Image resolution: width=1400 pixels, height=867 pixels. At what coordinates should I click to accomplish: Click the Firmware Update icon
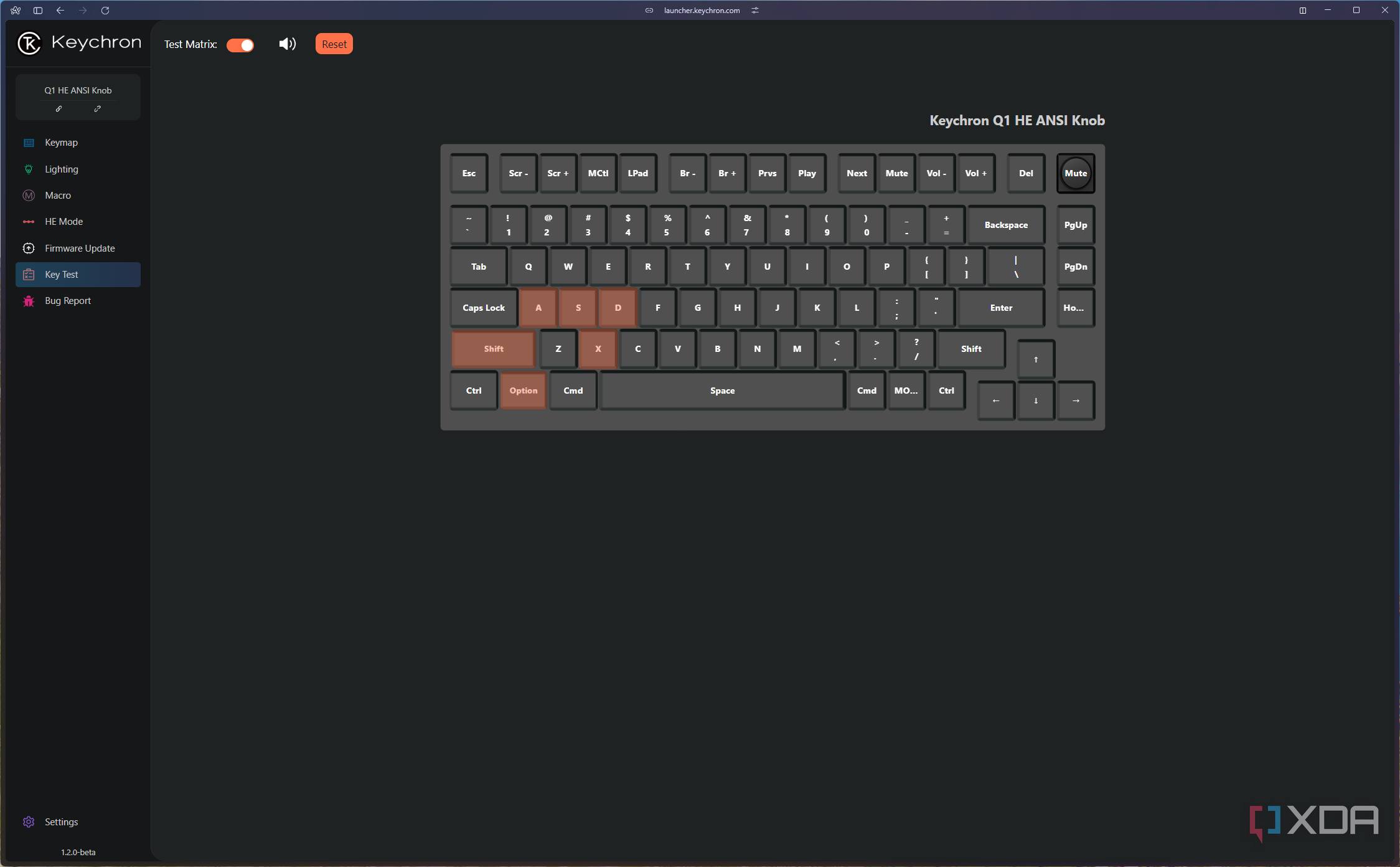pos(29,249)
